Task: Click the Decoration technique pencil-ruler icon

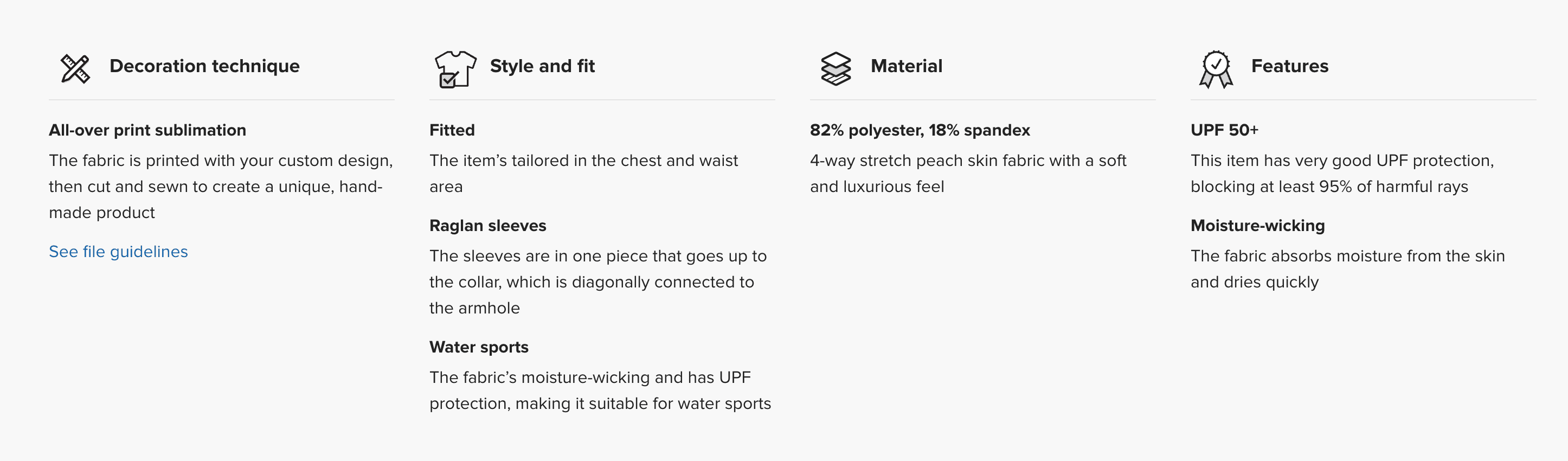Action: click(x=75, y=68)
